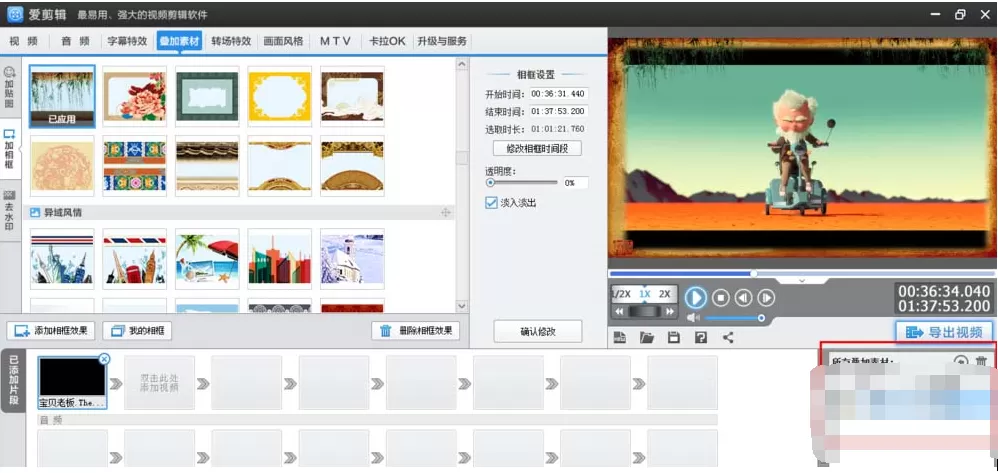The width and height of the screenshot is (998, 473).
Task: Switch to the 叠加素材 tab
Action: pyautogui.click(x=179, y=41)
